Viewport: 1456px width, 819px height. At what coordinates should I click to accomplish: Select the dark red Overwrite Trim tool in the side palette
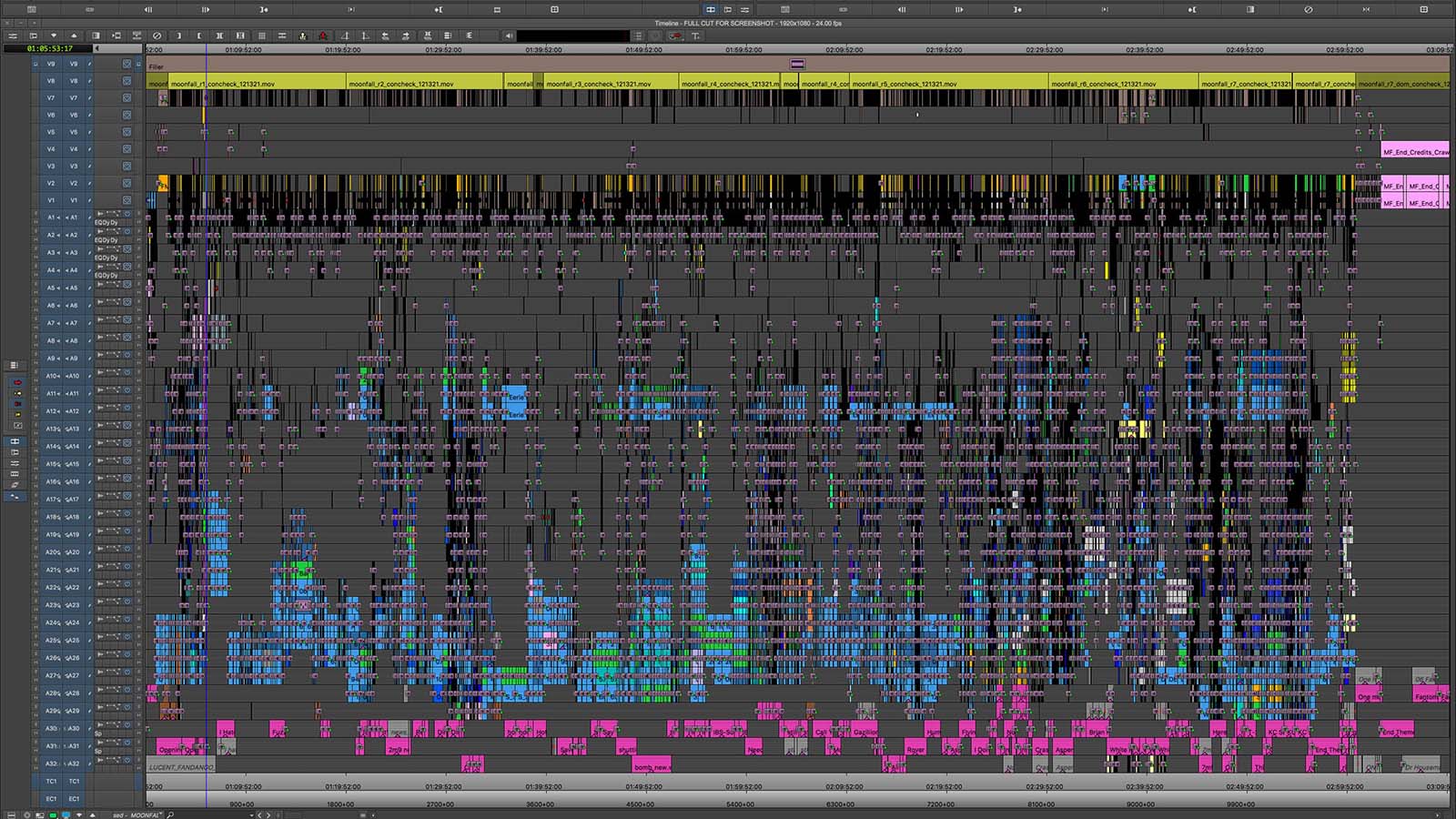point(17,404)
